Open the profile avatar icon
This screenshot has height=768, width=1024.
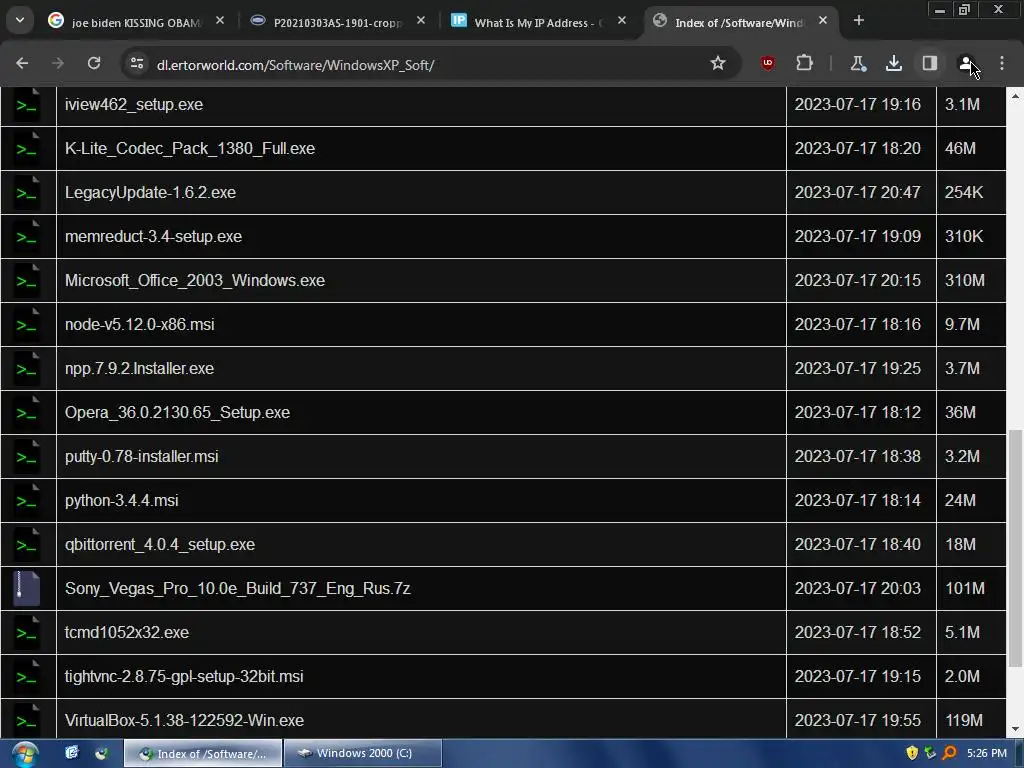(965, 63)
